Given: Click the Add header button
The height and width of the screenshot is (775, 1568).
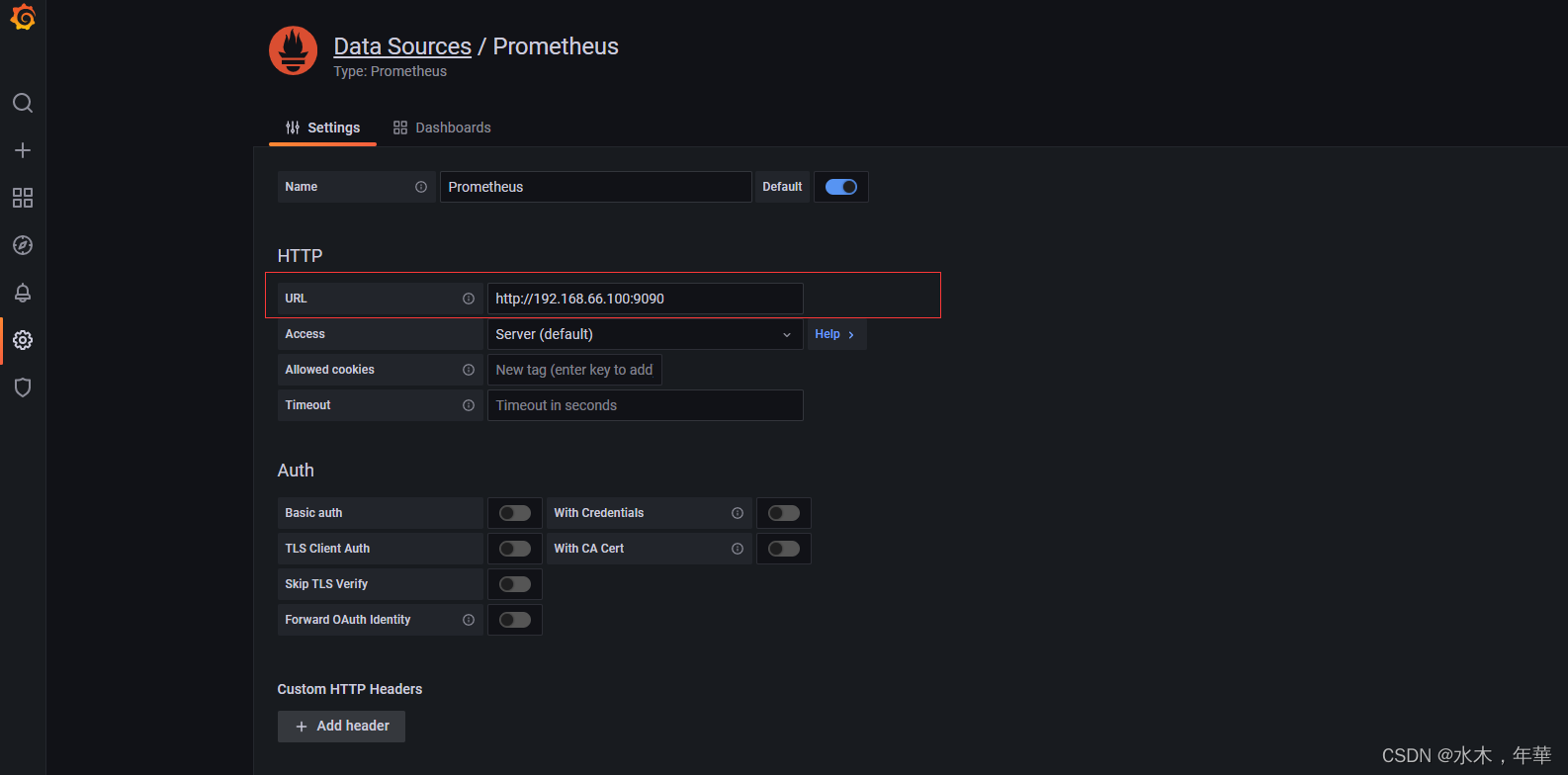Looking at the screenshot, I should (x=342, y=726).
